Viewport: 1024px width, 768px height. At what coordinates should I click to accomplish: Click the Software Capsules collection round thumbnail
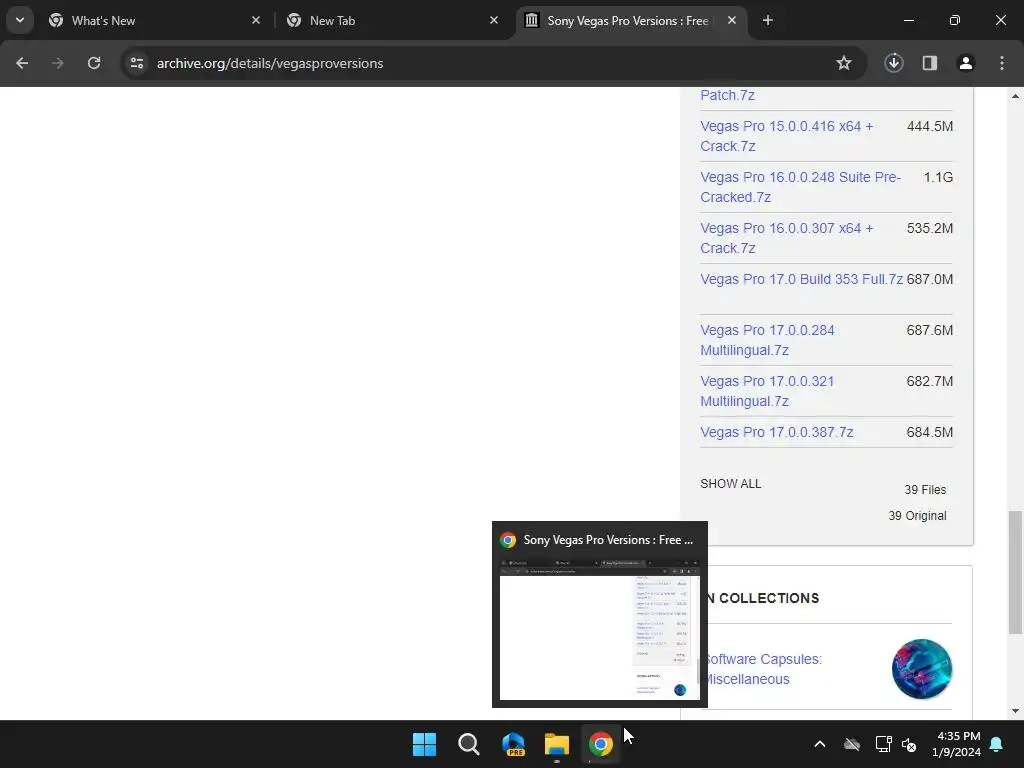921,669
